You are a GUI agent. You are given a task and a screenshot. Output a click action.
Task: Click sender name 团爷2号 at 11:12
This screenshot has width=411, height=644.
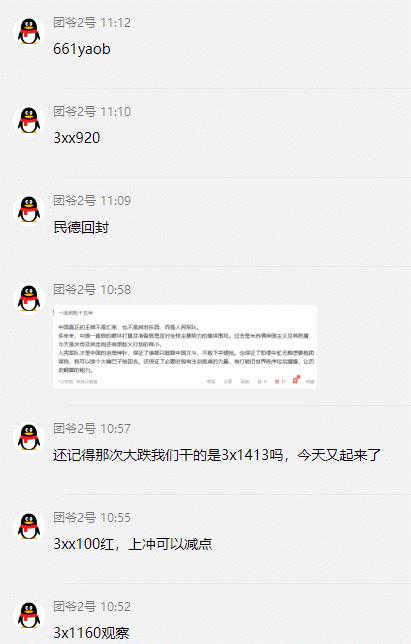pos(74,23)
